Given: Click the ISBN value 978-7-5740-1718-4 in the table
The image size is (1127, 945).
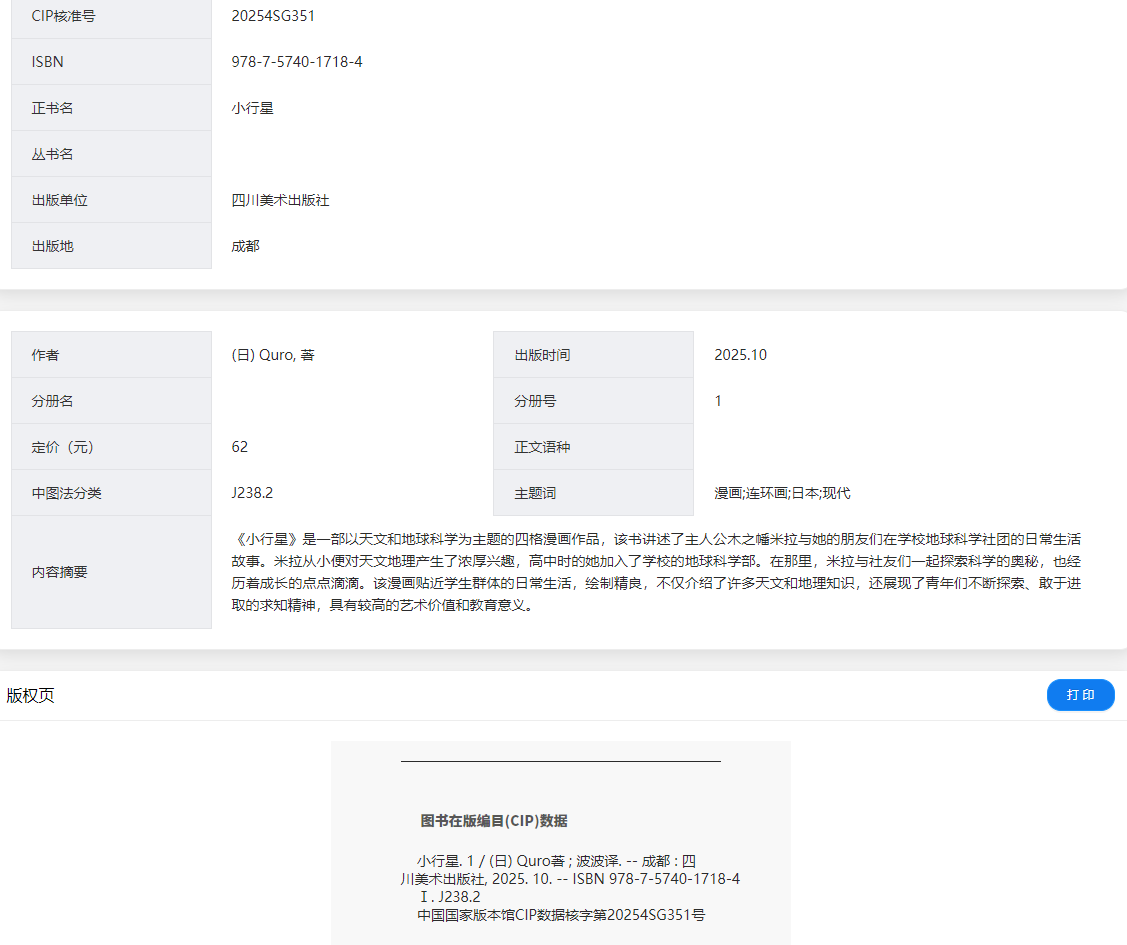Looking at the screenshot, I should [297, 62].
